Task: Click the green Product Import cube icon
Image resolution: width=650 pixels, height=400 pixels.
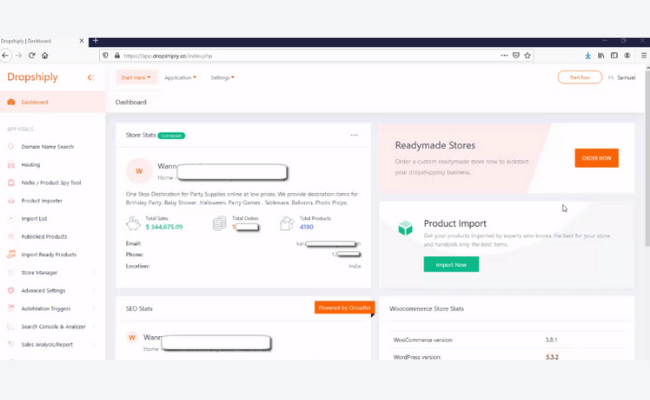Action: pos(405,228)
